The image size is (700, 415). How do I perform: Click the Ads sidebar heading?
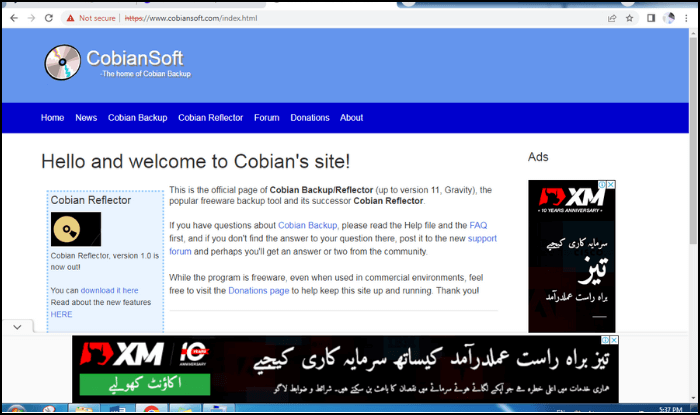point(538,157)
